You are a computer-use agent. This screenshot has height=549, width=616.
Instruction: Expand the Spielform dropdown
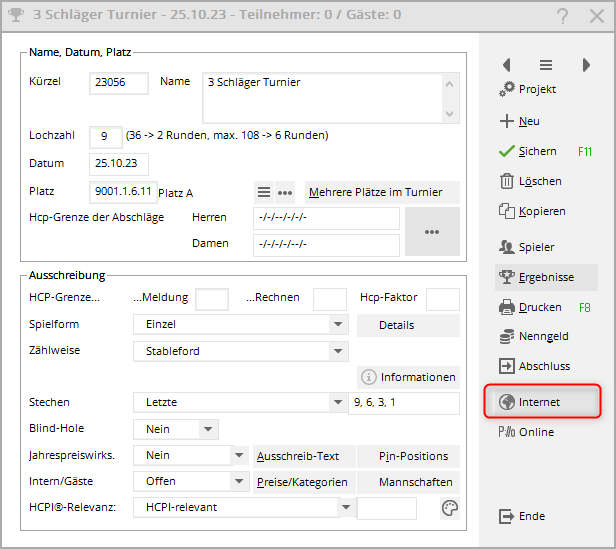pyautogui.click(x=338, y=325)
